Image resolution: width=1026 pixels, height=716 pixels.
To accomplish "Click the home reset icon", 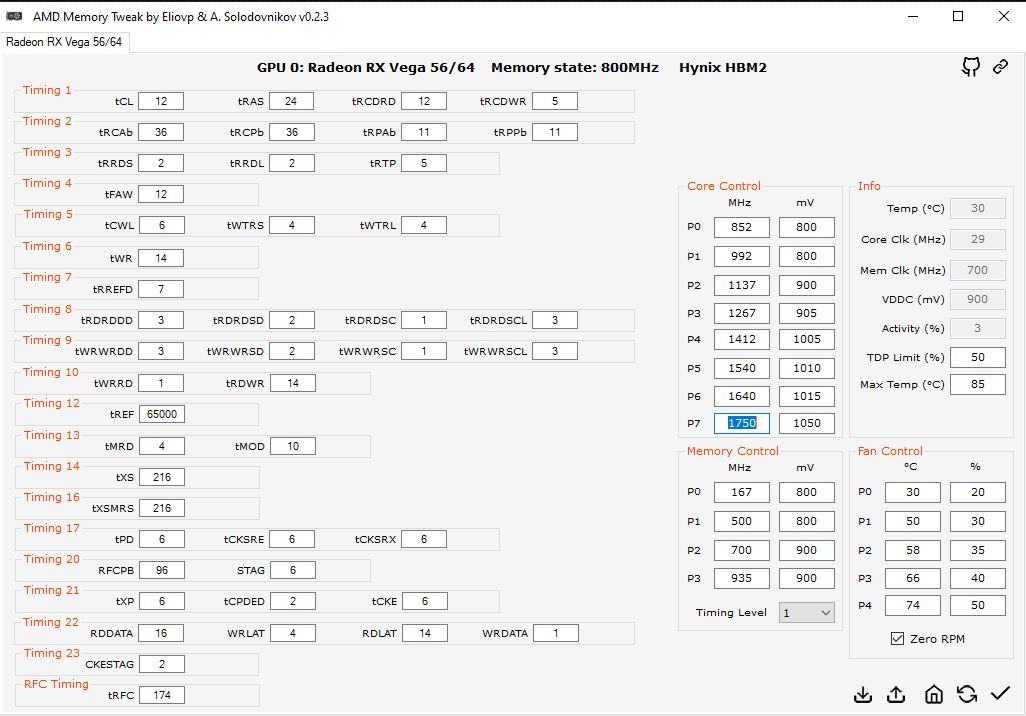I will (934, 694).
